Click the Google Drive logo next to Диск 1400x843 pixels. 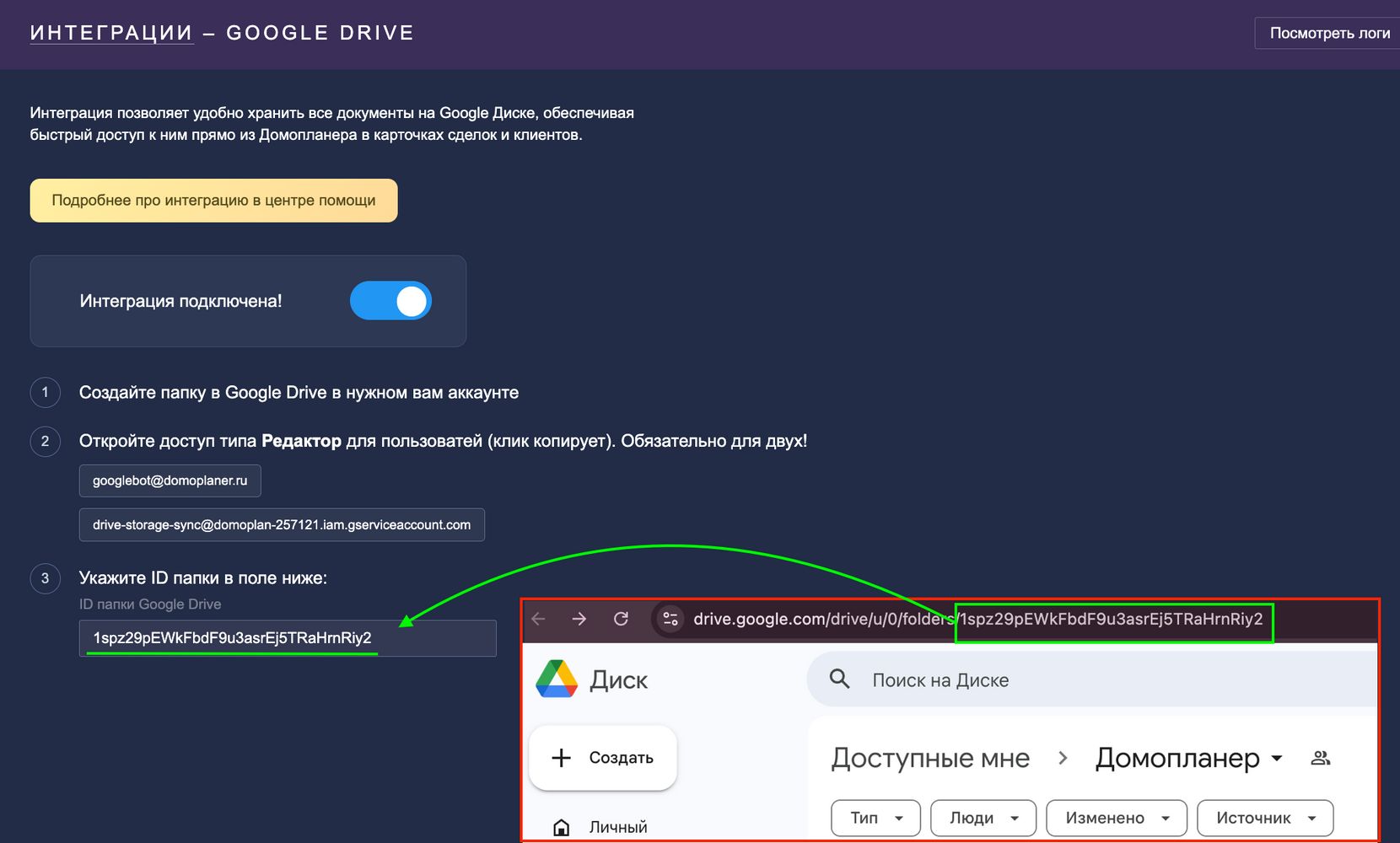coord(557,679)
